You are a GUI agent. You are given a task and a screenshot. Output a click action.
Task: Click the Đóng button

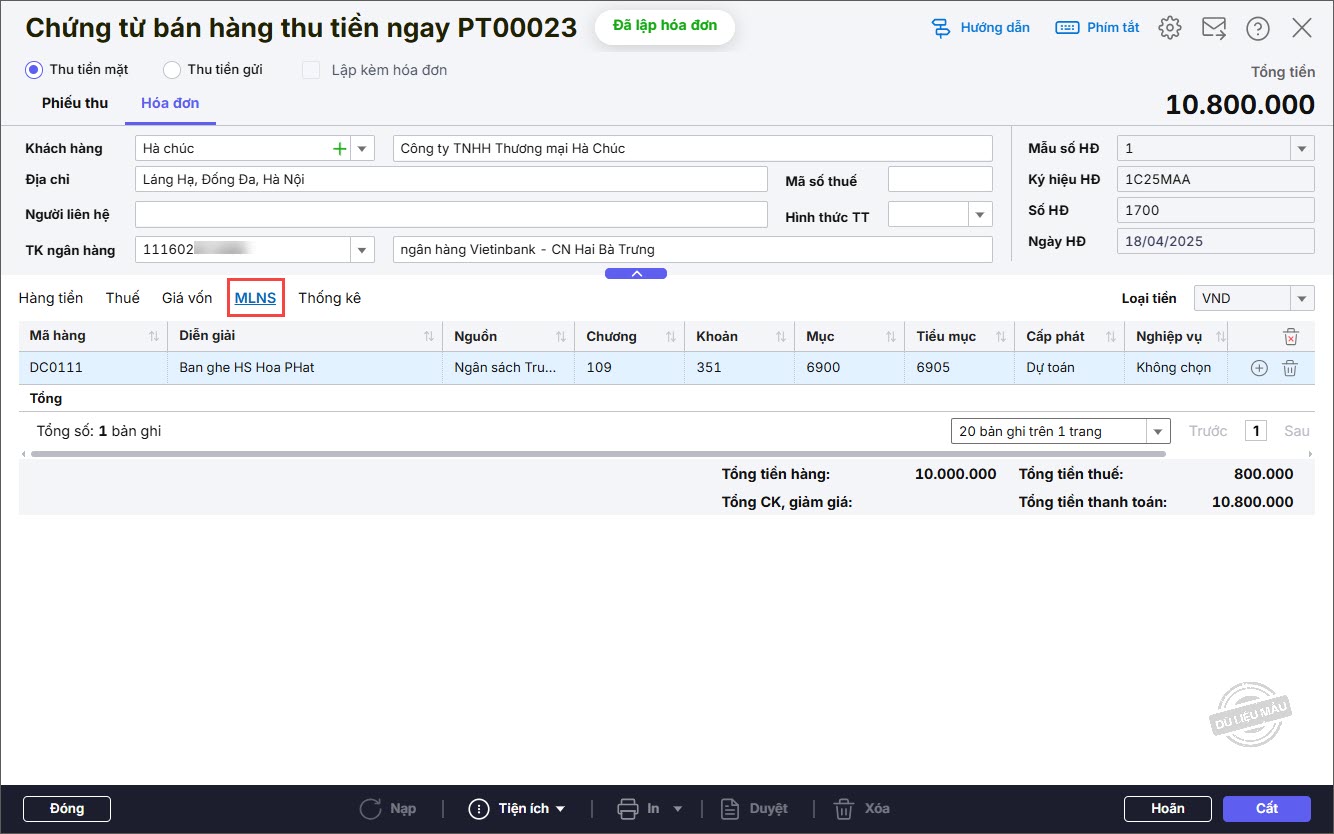(67, 808)
